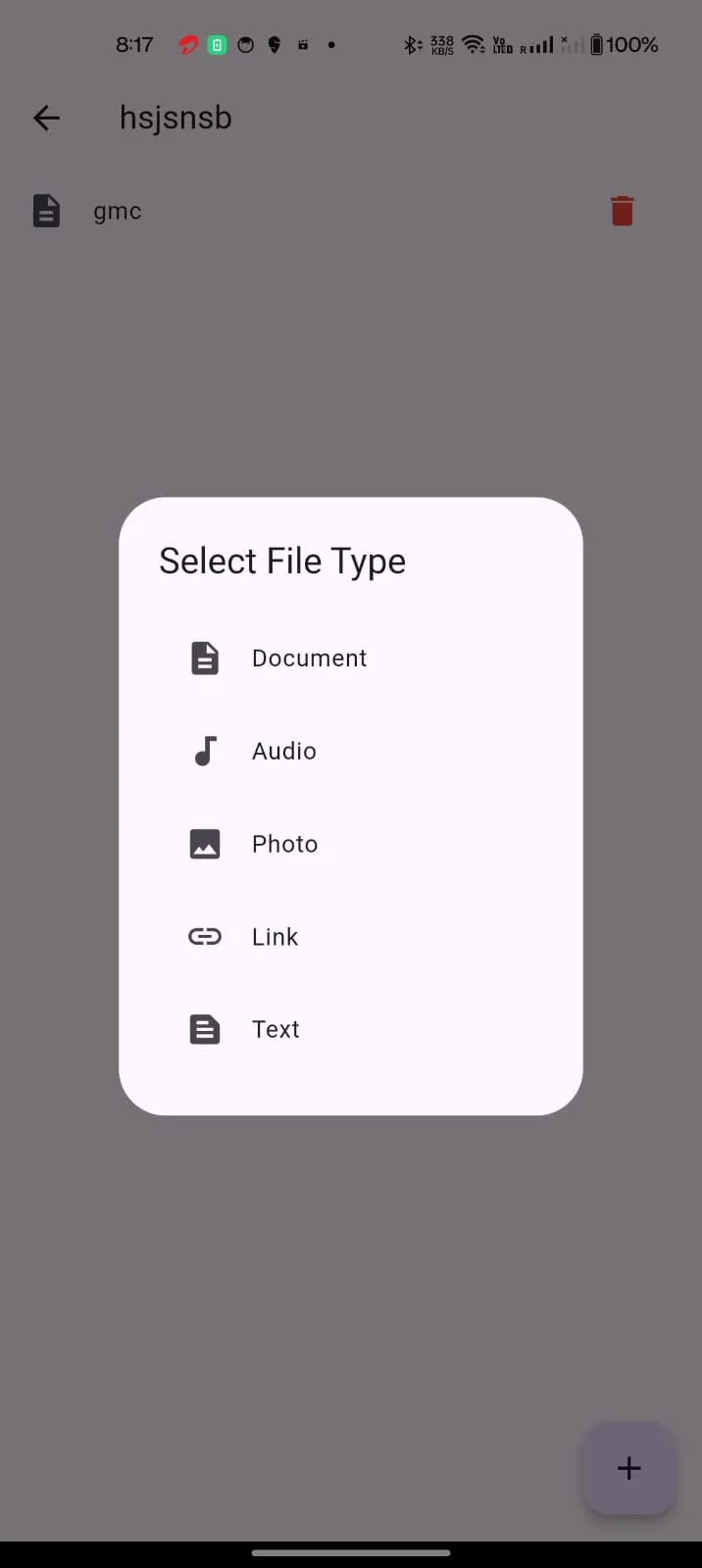
Task: Choose Link file type
Action: [x=351, y=937]
